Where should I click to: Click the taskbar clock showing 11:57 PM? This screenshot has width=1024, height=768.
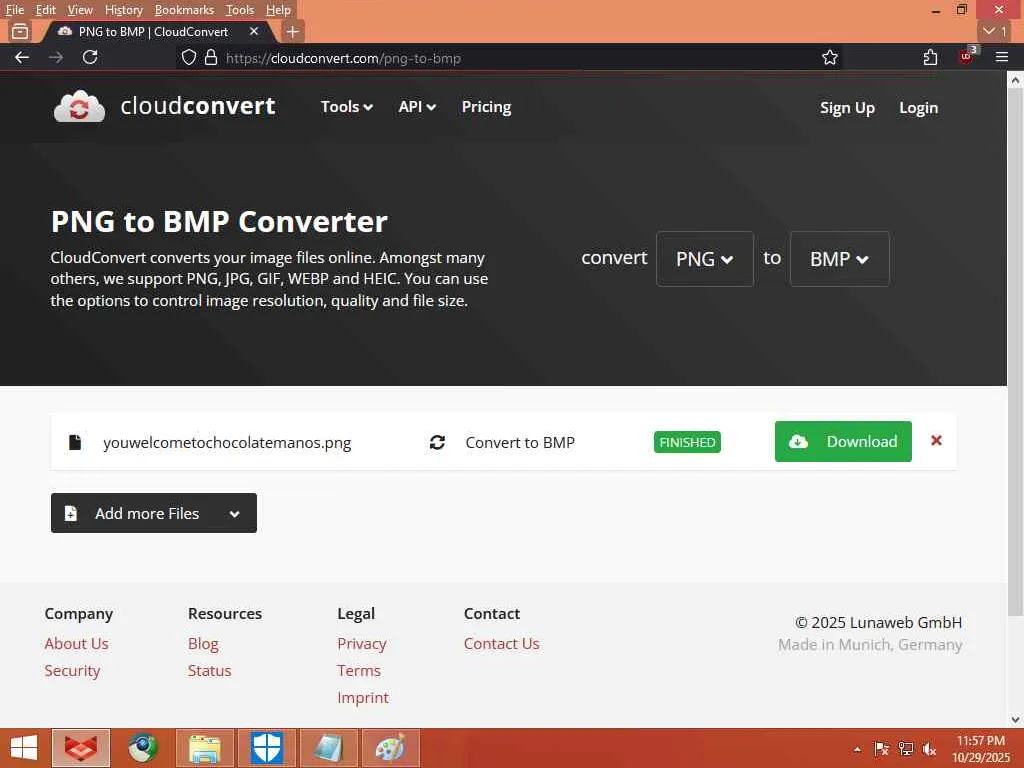981,748
